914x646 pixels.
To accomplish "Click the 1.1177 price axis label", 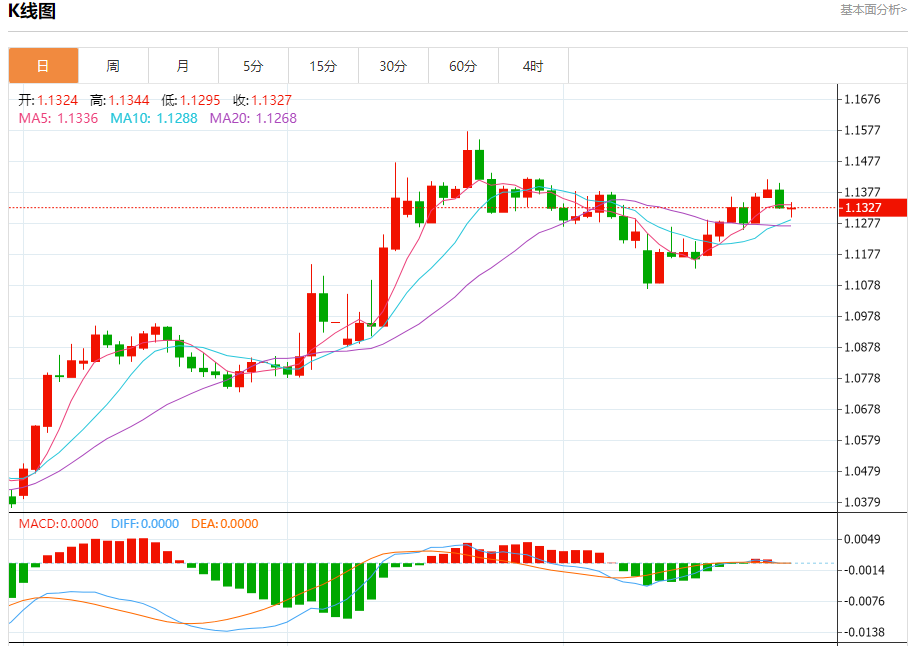I will (863, 254).
